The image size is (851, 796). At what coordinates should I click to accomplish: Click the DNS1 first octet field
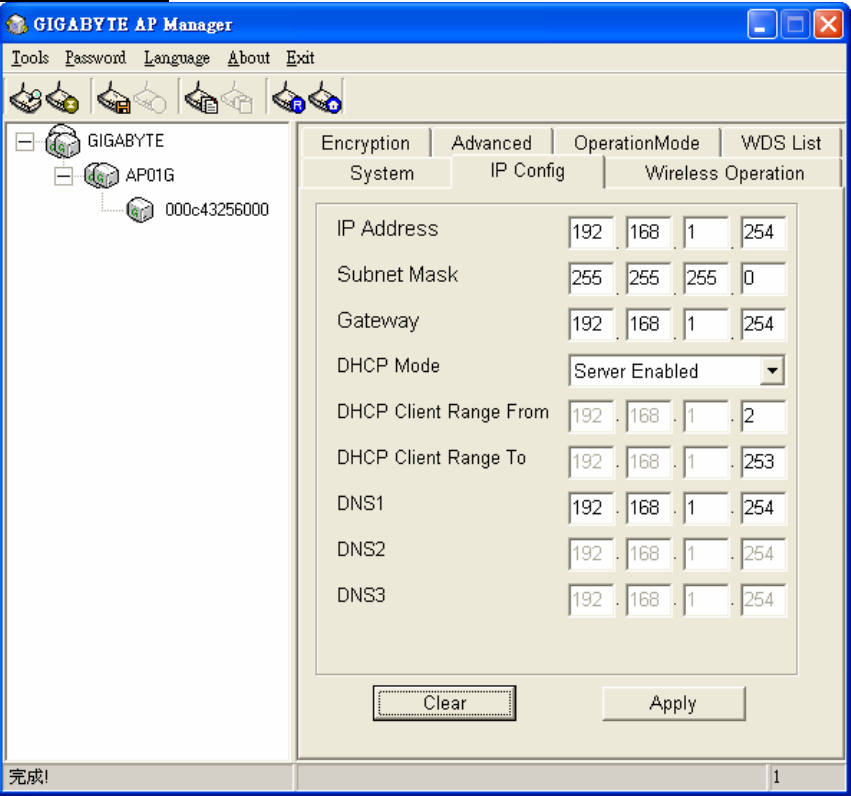click(x=591, y=508)
